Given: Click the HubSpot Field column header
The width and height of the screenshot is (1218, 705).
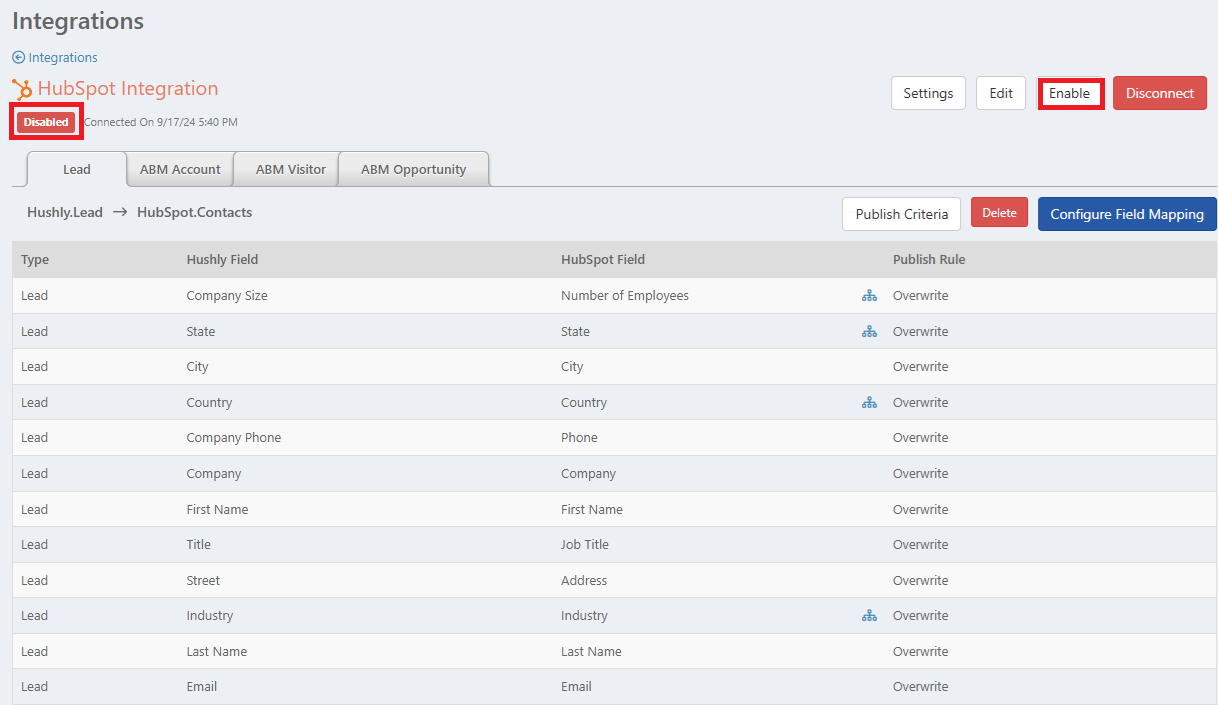Looking at the screenshot, I should point(603,259).
